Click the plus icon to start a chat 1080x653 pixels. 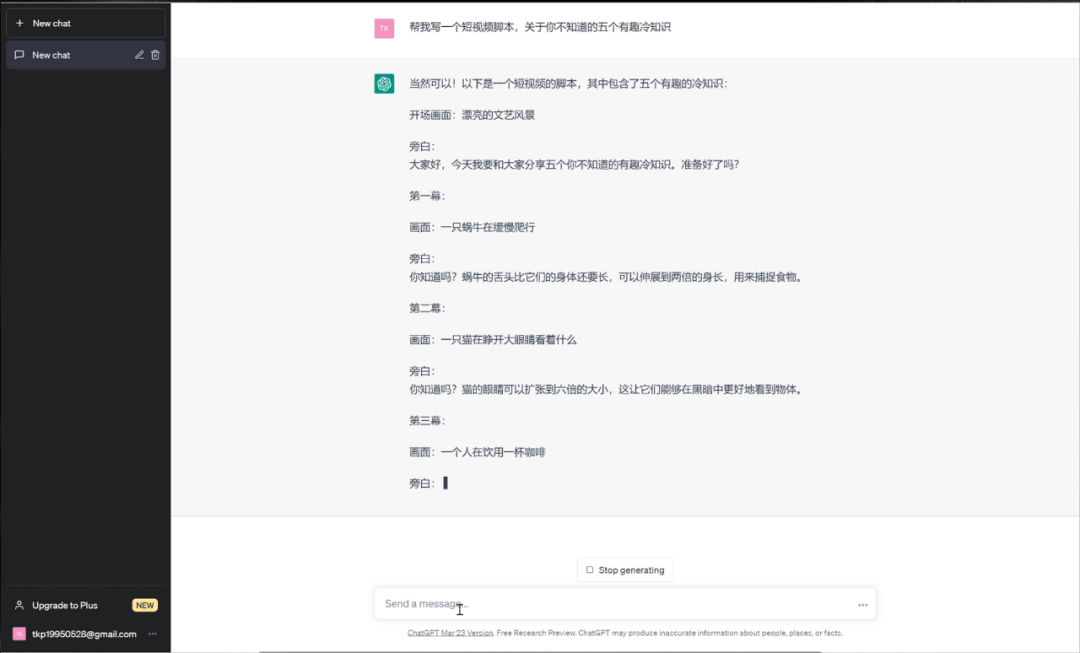(x=20, y=23)
